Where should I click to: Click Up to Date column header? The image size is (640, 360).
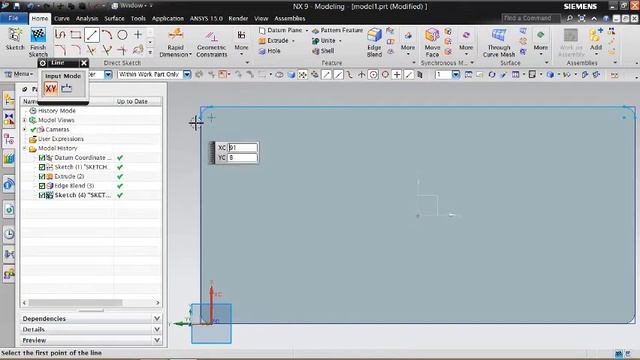pos(132,101)
